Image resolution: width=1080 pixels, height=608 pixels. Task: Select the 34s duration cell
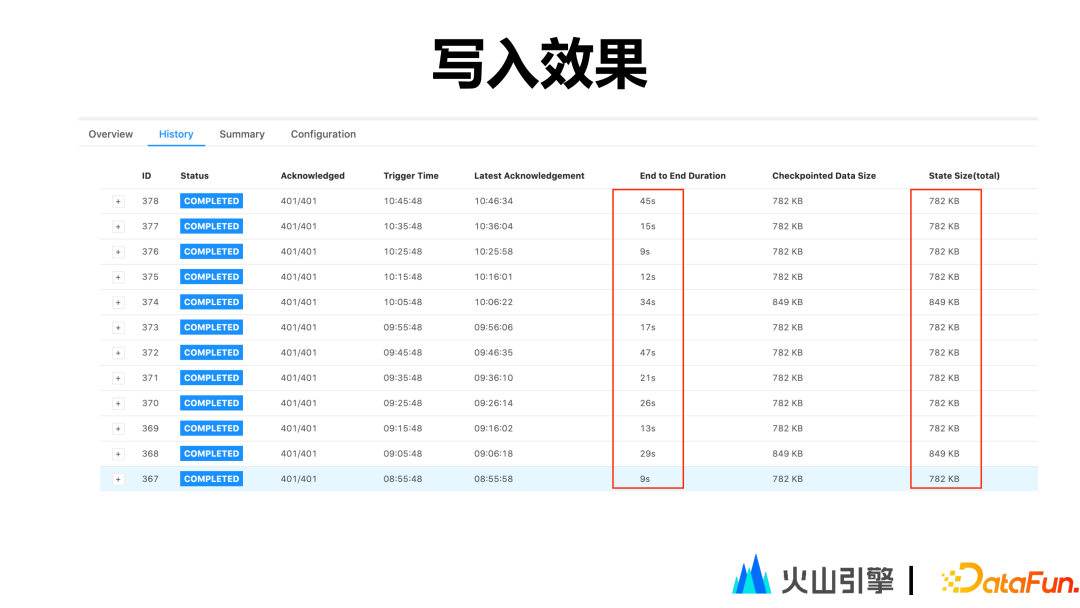tap(647, 302)
